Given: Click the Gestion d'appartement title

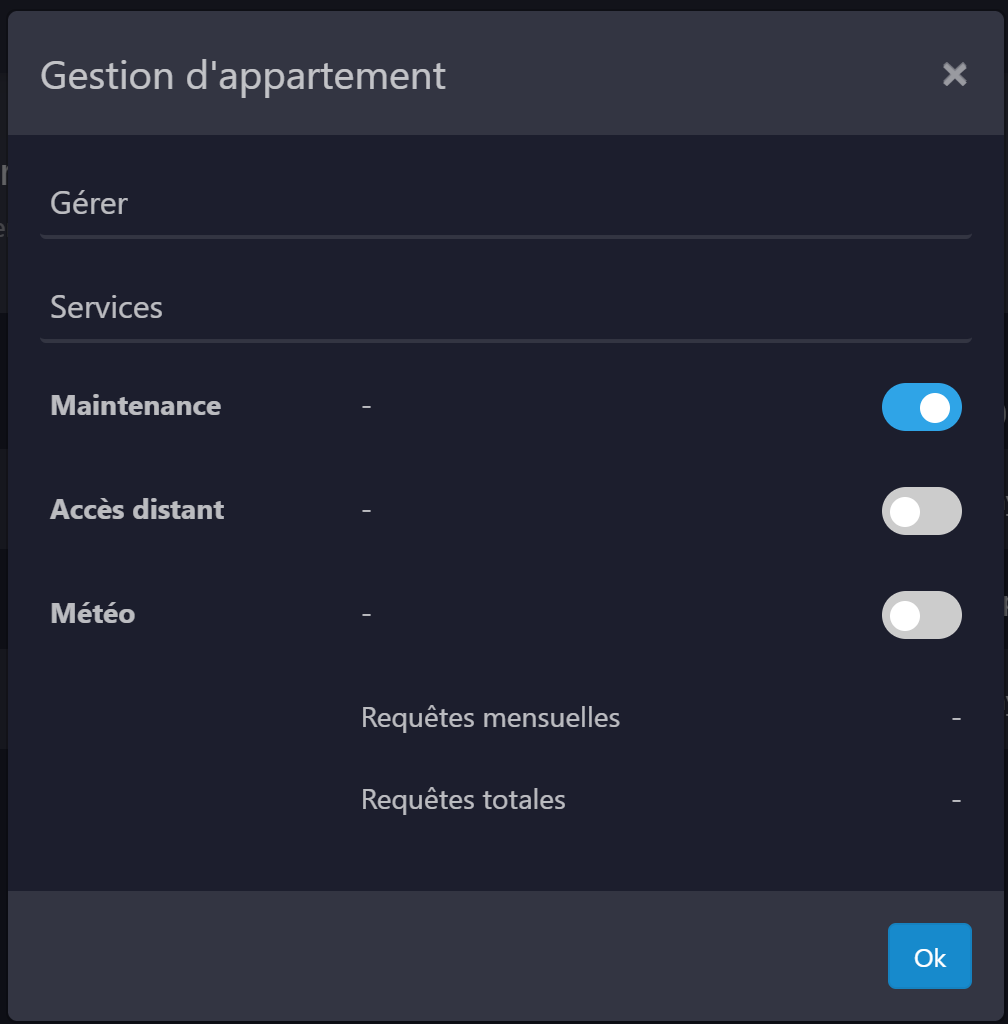Looking at the screenshot, I should 243,76.
